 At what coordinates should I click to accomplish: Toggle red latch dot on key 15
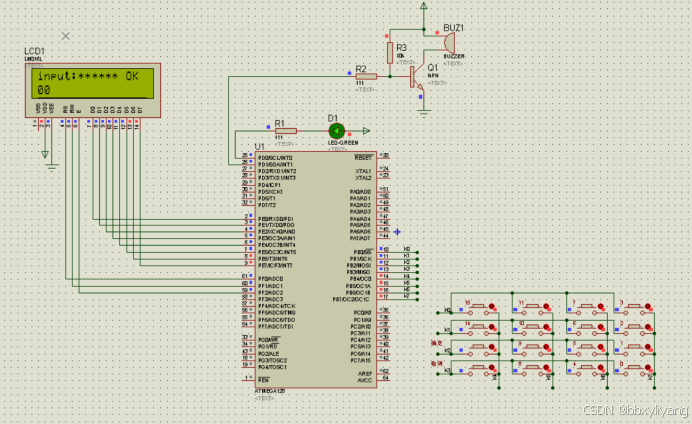(492, 307)
